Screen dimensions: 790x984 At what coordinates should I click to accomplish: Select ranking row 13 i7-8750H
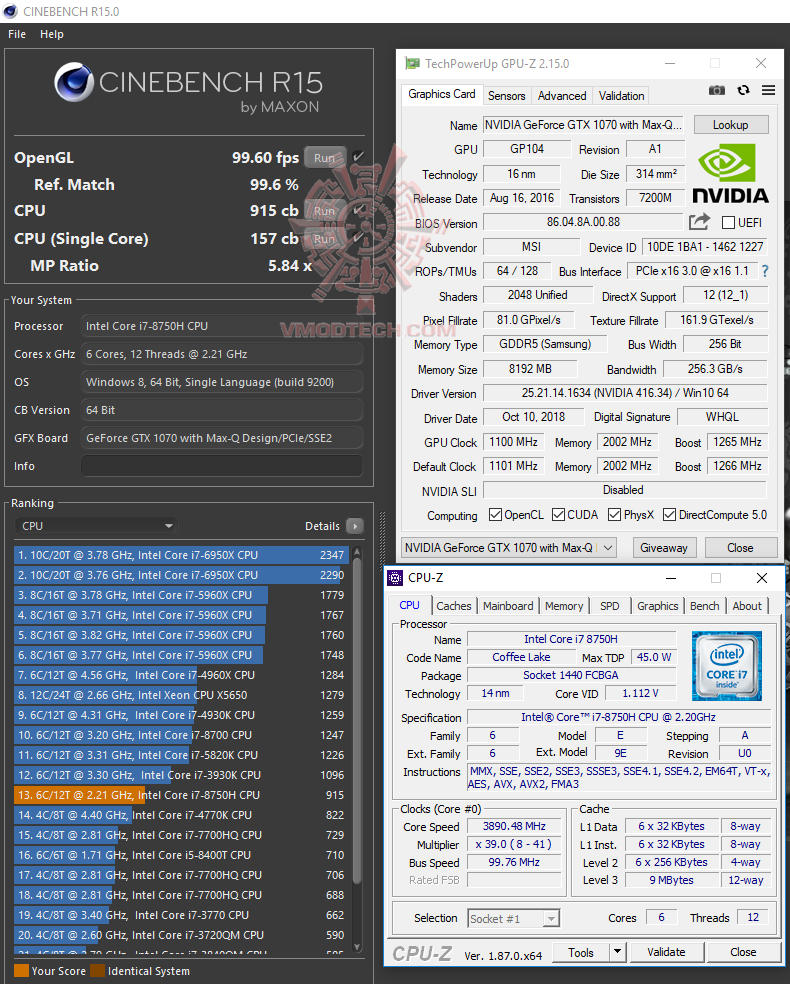[x=181, y=795]
